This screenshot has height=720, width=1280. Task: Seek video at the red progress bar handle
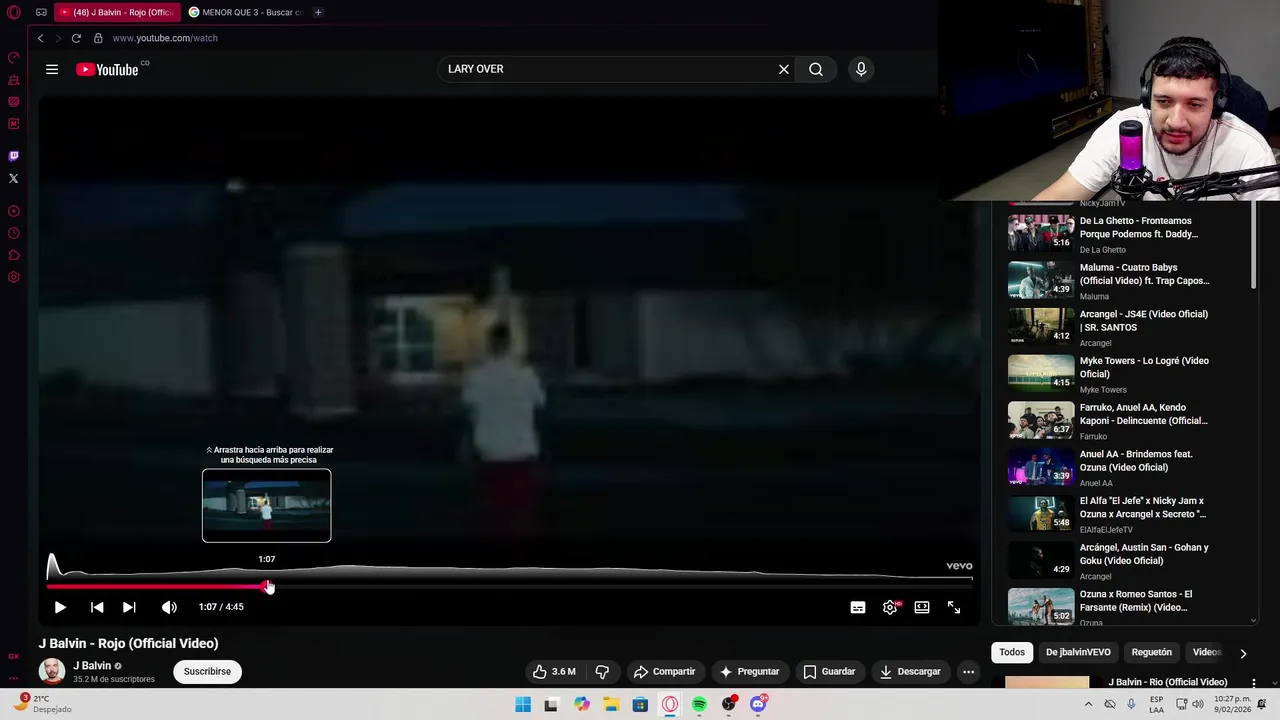click(x=268, y=587)
